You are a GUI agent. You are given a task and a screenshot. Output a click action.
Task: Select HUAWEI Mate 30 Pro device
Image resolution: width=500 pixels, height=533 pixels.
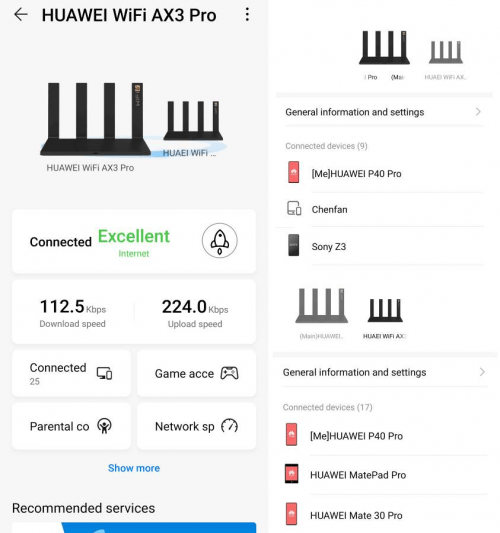point(385,515)
